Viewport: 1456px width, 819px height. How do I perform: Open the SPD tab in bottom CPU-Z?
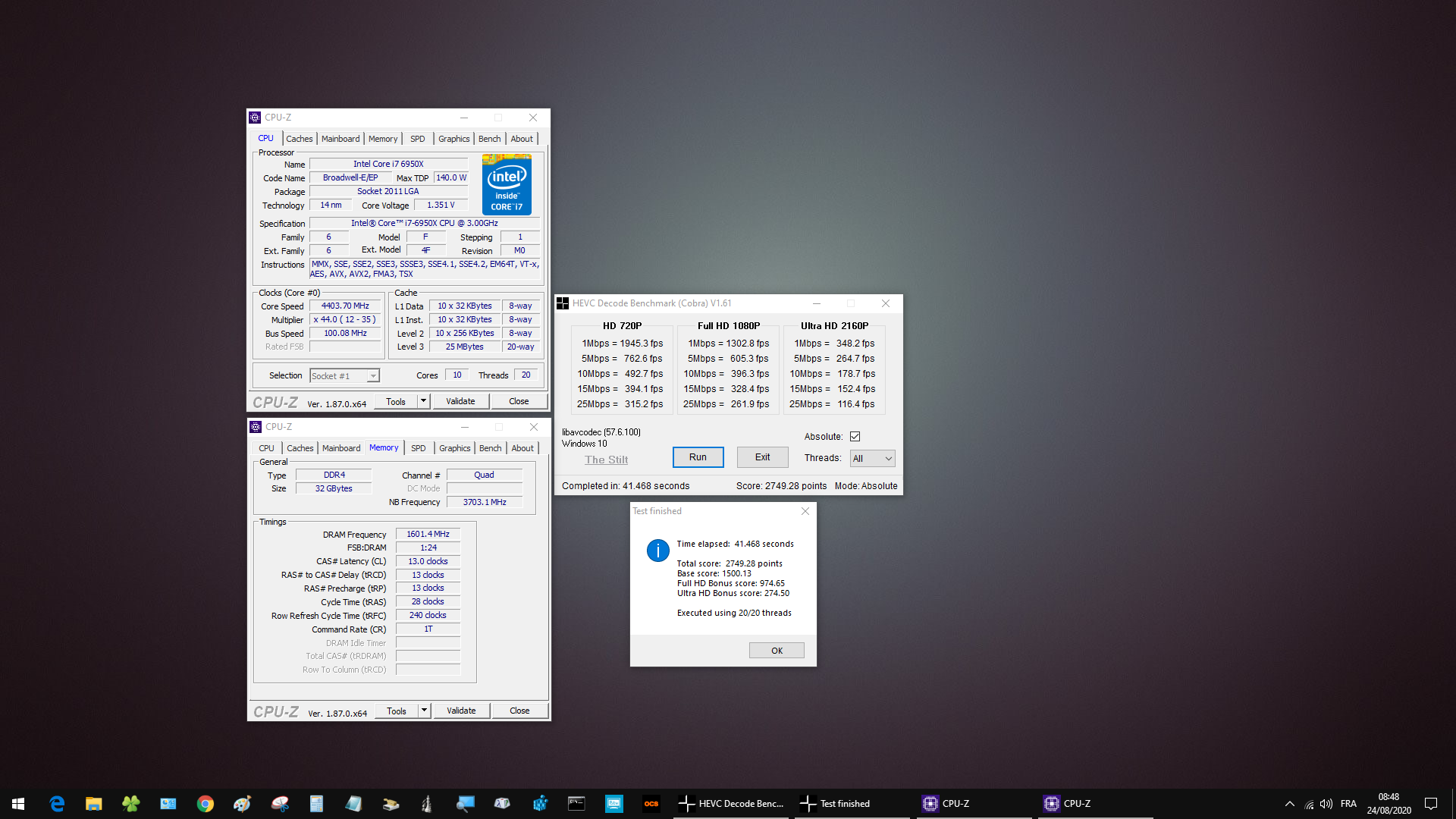tap(418, 448)
